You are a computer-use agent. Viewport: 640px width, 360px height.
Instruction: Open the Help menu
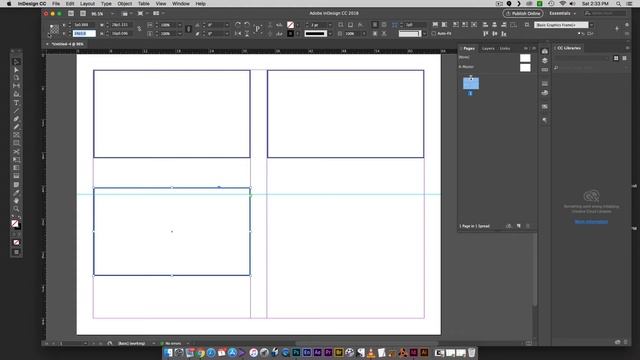(200, 4)
